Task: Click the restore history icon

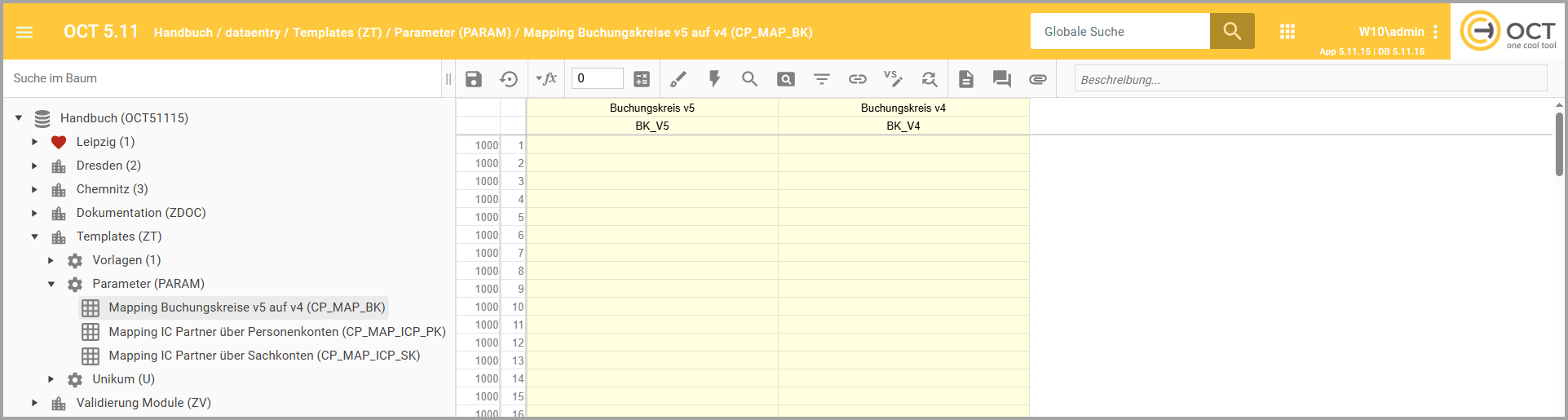Action: (509, 79)
